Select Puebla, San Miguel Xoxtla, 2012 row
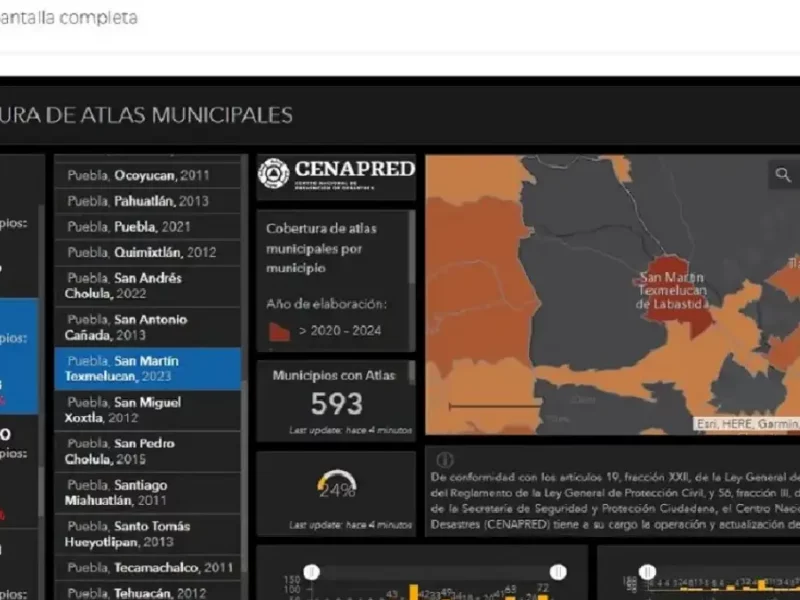Viewport: 800px width, 600px height. click(x=147, y=410)
